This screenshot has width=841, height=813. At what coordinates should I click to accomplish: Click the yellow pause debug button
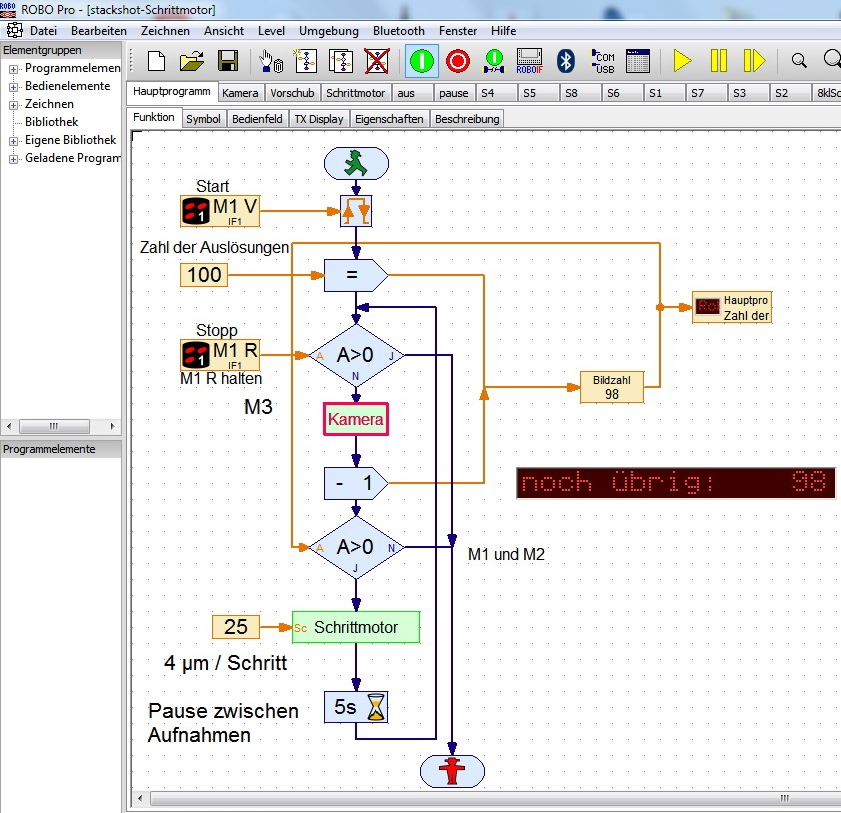(x=718, y=61)
